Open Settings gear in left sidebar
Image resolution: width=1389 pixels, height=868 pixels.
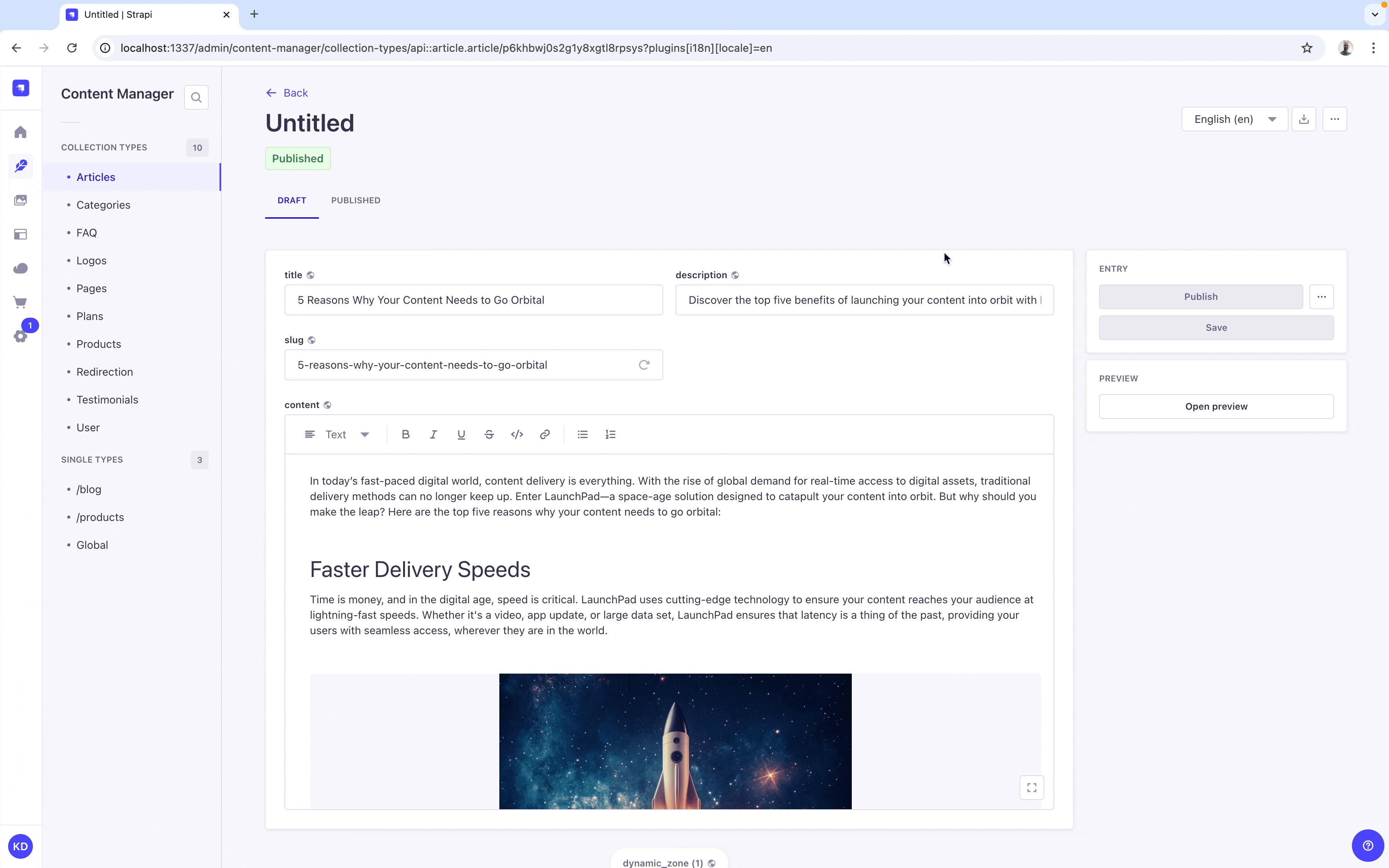(x=20, y=336)
